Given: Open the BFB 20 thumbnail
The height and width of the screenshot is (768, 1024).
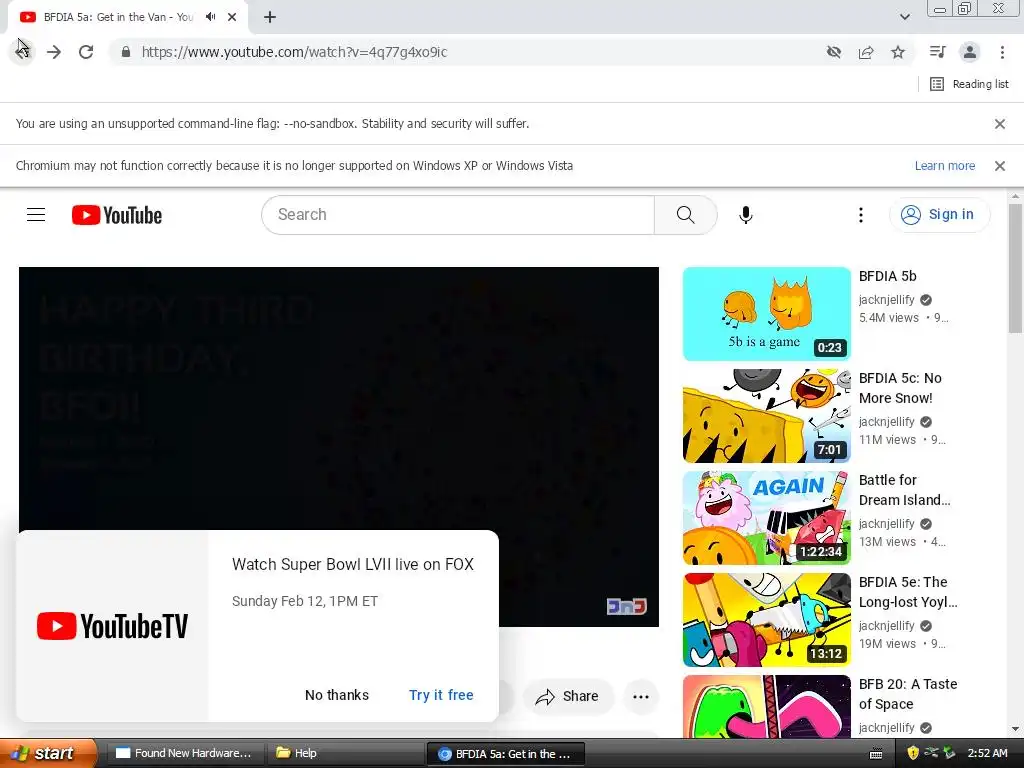Looking at the screenshot, I should coord(767,707).
